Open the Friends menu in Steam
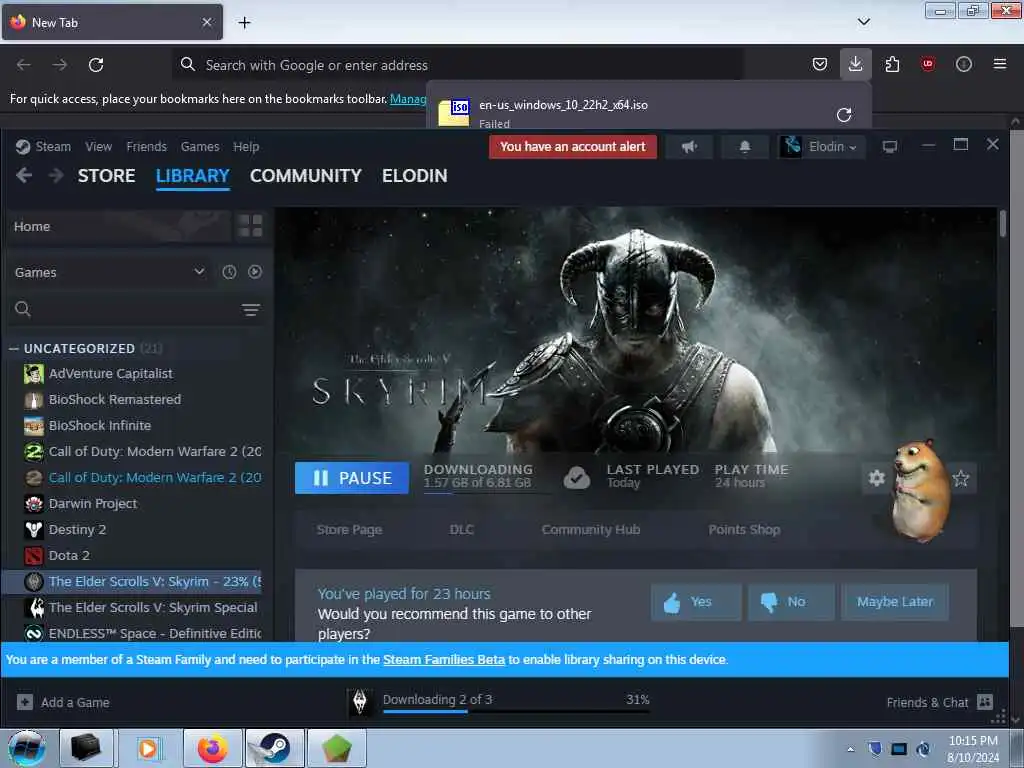This screenshot has height=768, width=1024. click(x=146, y=146)
